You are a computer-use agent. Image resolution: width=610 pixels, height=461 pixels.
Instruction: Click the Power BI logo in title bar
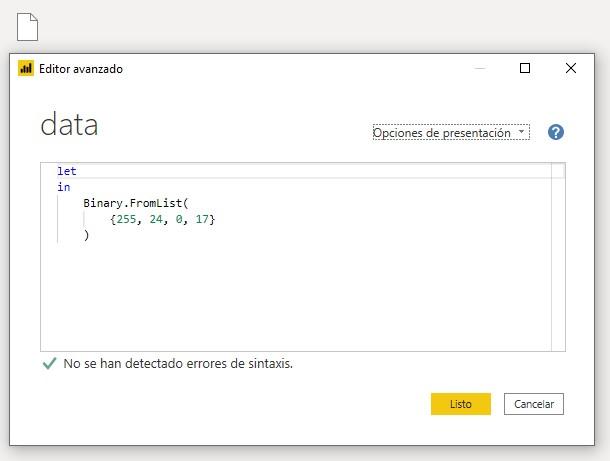[x=26, y=69]
